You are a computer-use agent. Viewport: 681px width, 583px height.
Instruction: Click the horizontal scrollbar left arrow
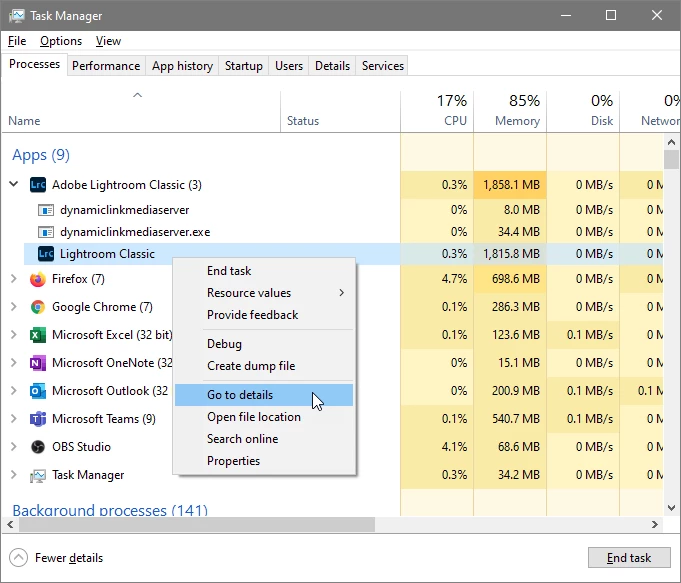10,525
